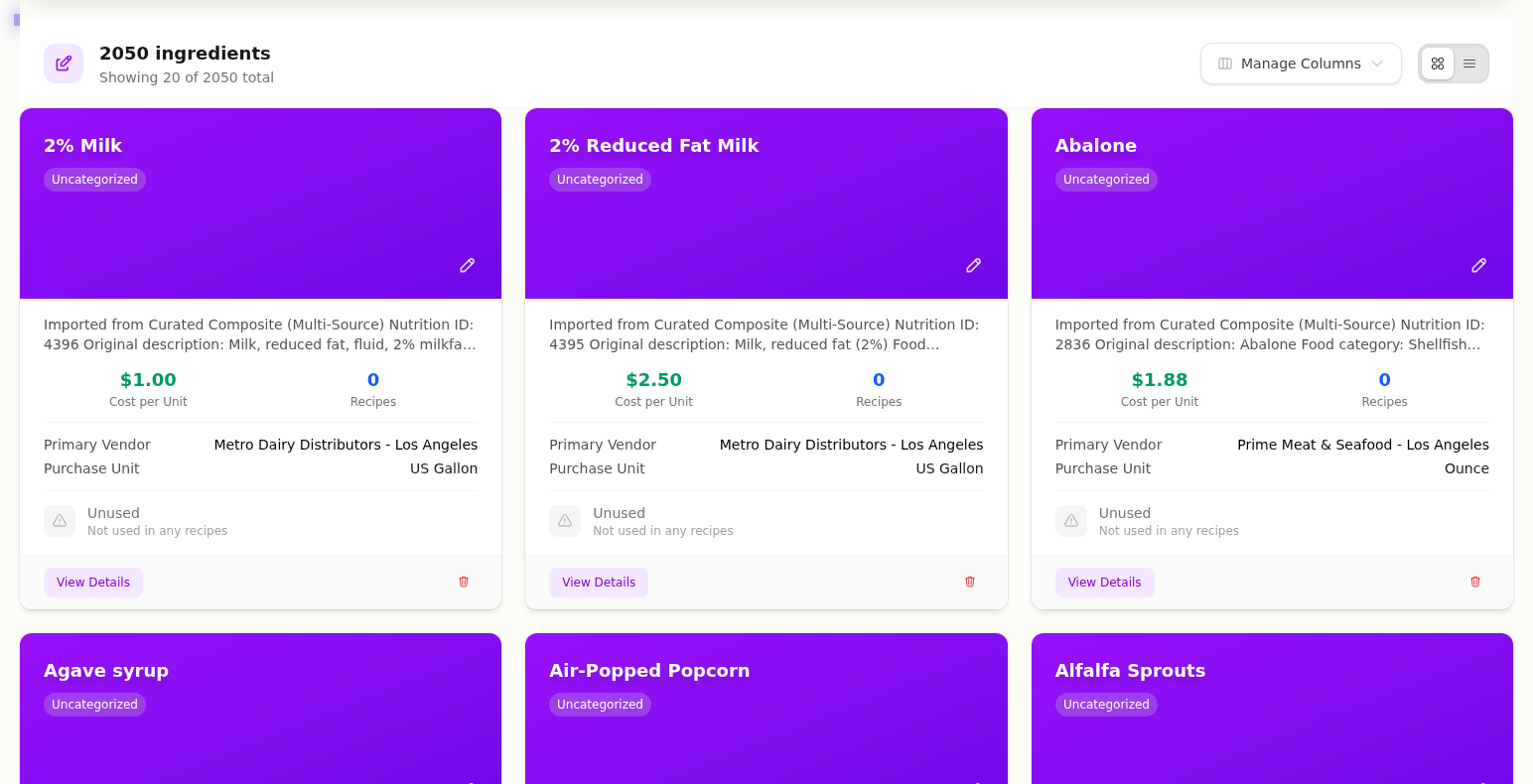
Task: Delete 2% Milk using the trash icon
Action: [x=464, y=582]
